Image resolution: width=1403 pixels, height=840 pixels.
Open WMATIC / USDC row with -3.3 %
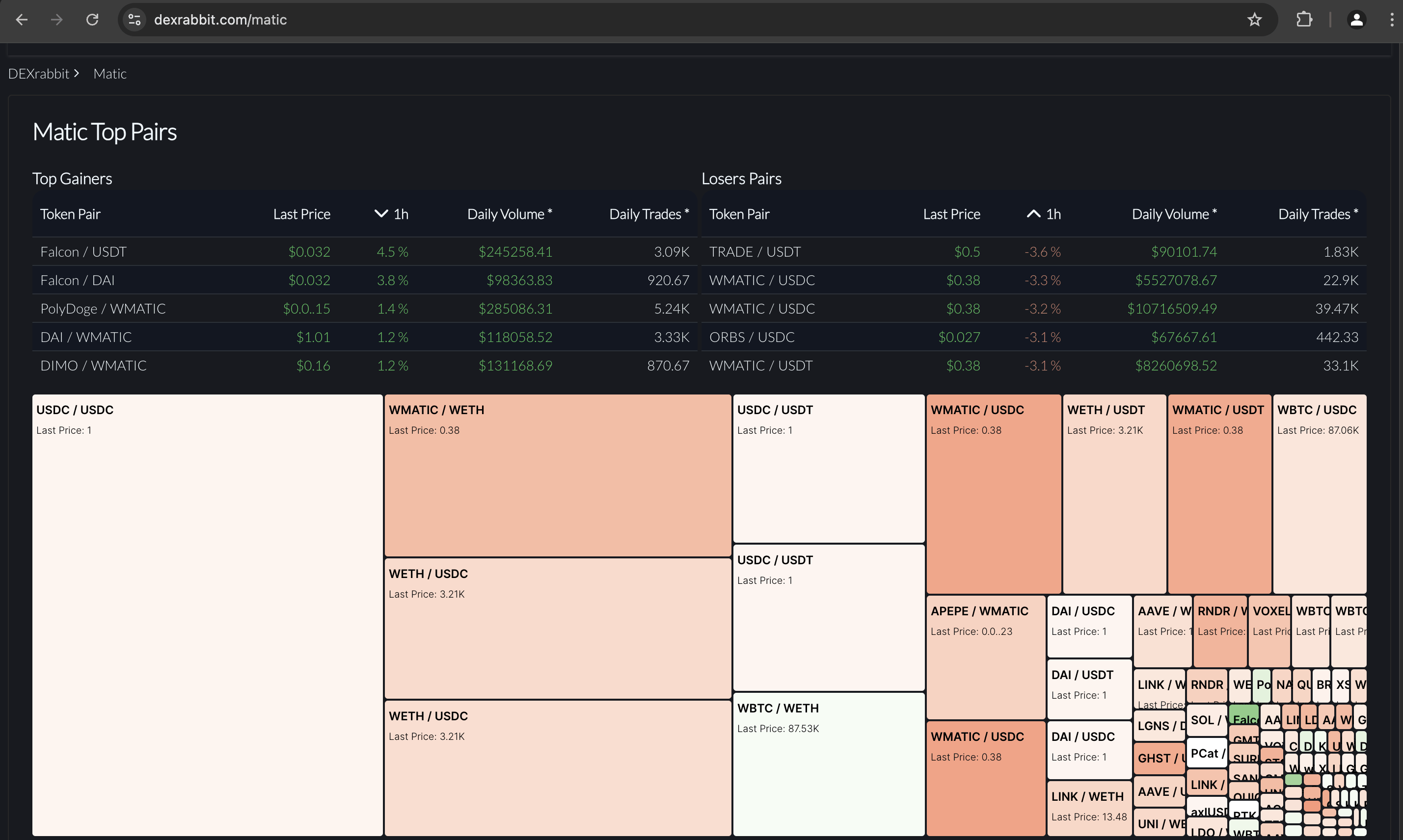click(1034, 280)
